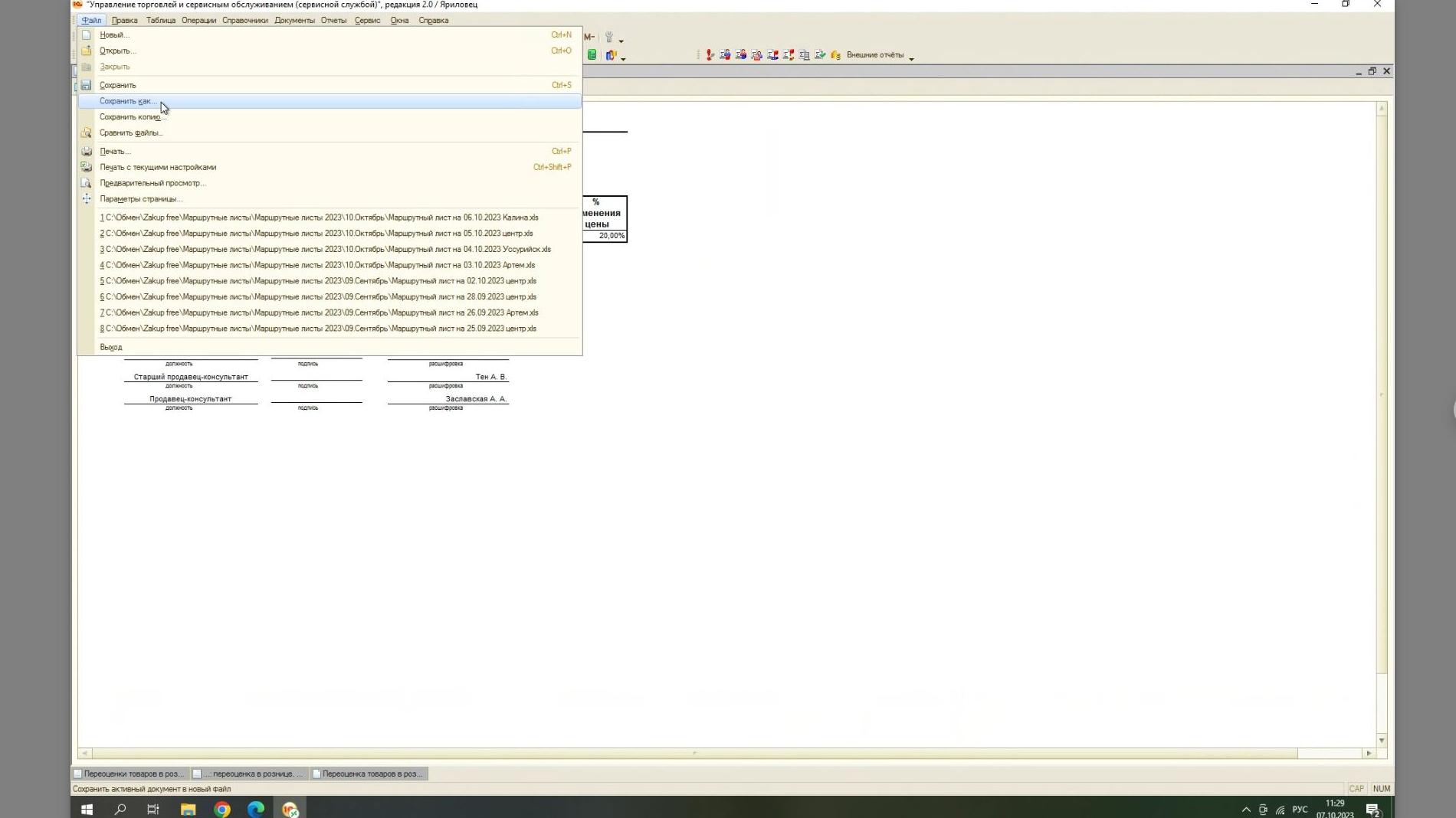Open recent file 03.10.2023 Артем.xls

(330, 265)
